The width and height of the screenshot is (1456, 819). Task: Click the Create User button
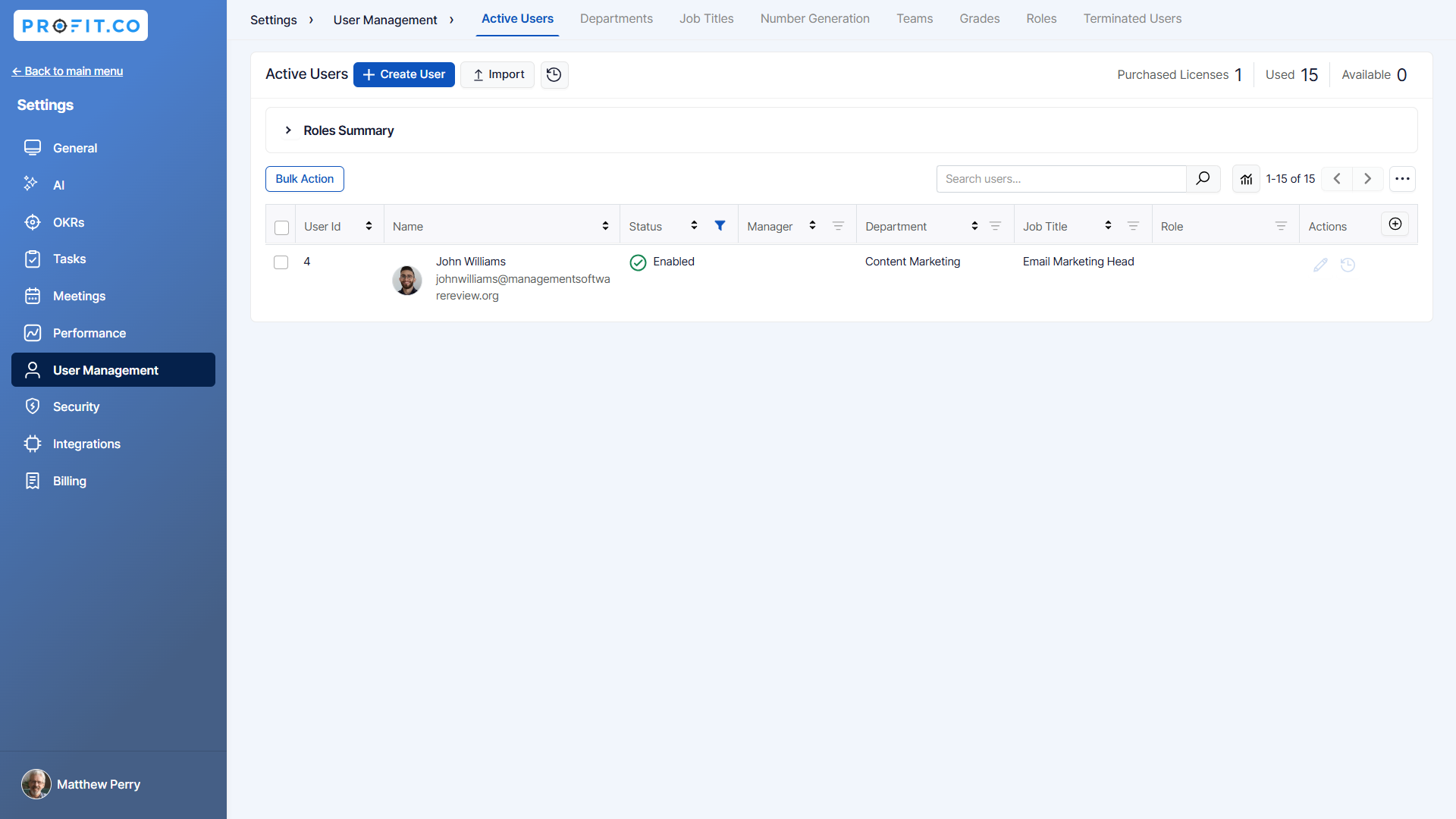[403, 74]
